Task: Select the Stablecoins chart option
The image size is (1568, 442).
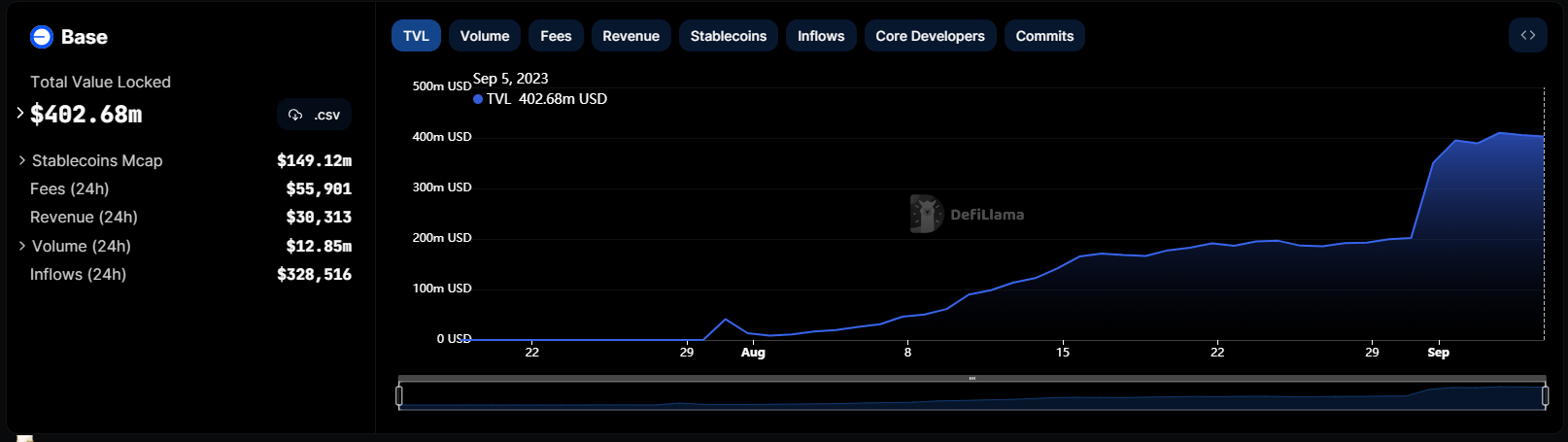Action: 728,36
